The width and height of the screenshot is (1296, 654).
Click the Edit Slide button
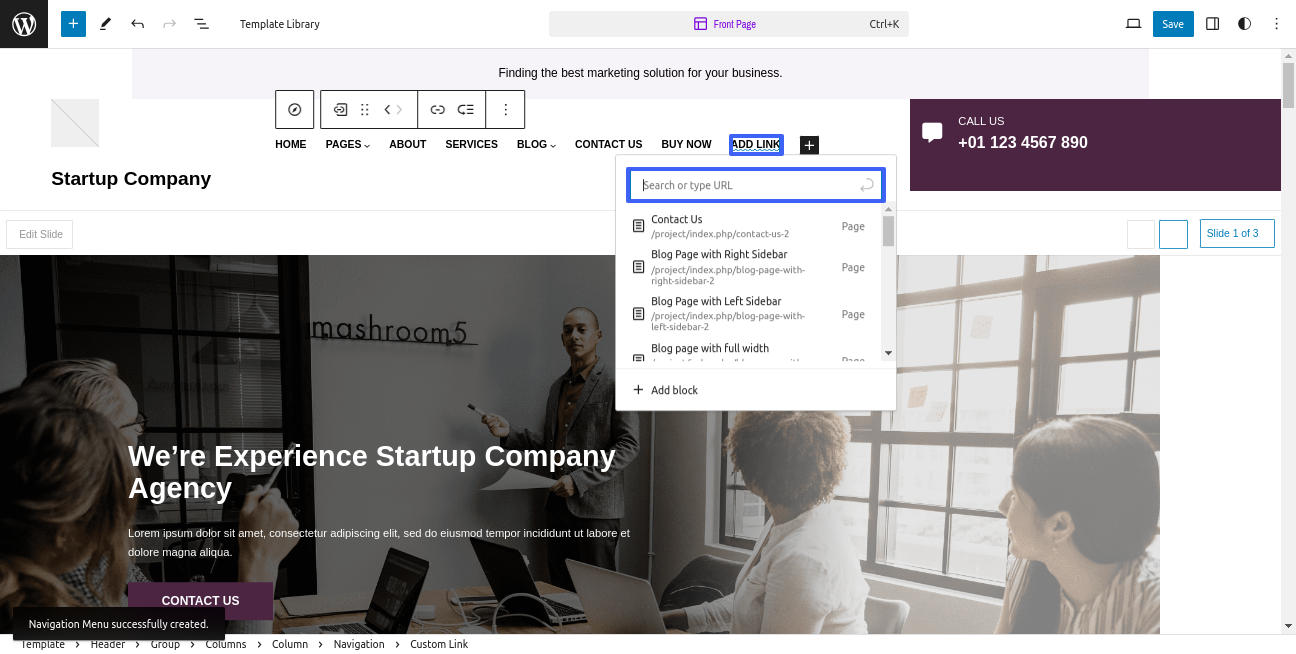tap(40, 234)
